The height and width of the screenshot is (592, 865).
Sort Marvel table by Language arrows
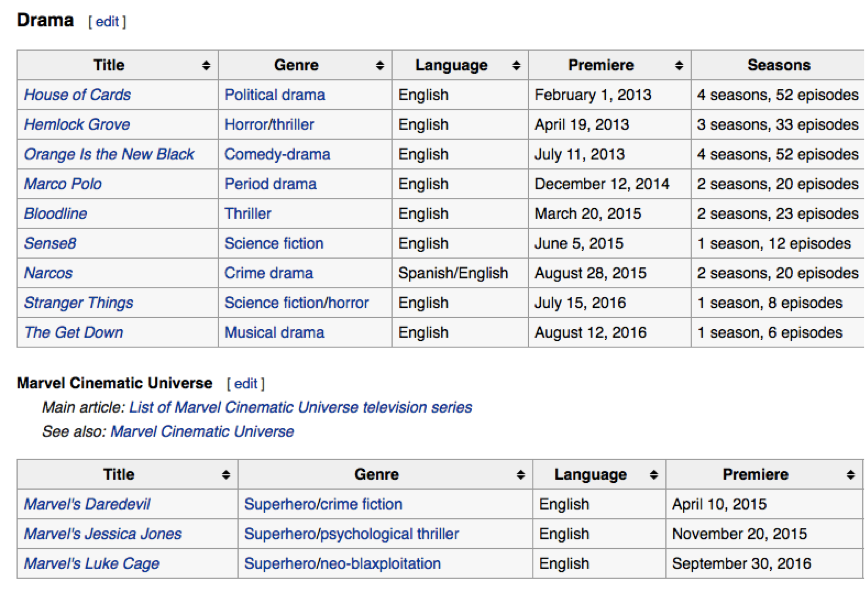point(654,475)
